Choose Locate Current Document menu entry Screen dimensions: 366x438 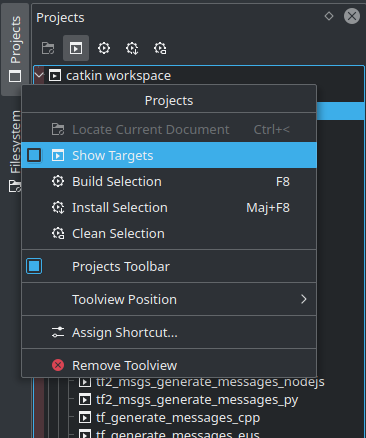click(169, 129)
